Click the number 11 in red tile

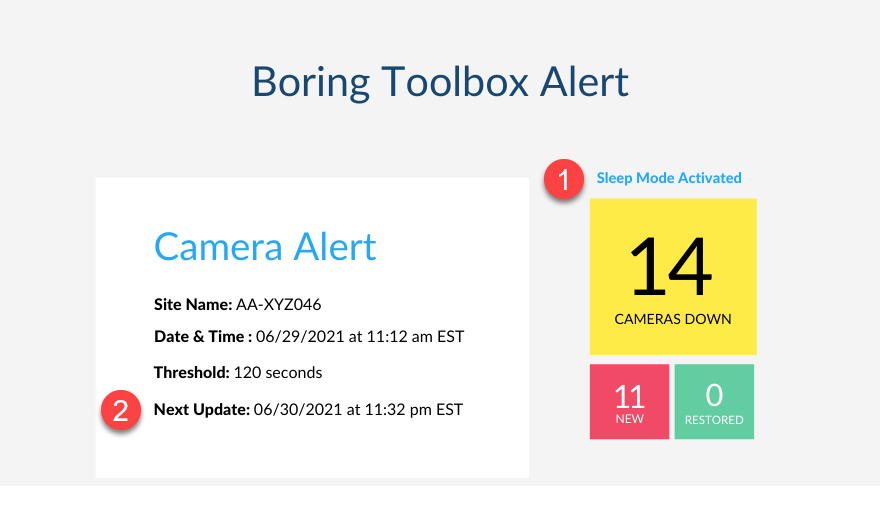[629, 396]
